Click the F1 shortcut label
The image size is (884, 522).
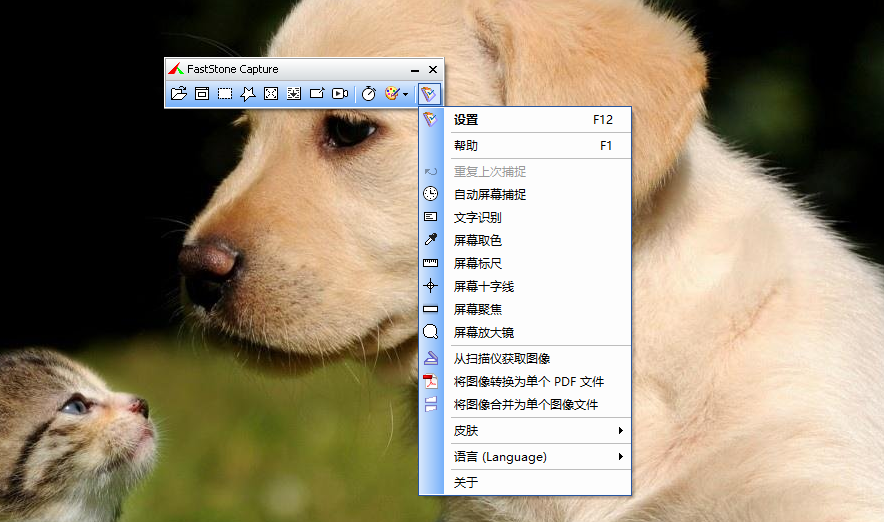(606, 145)
